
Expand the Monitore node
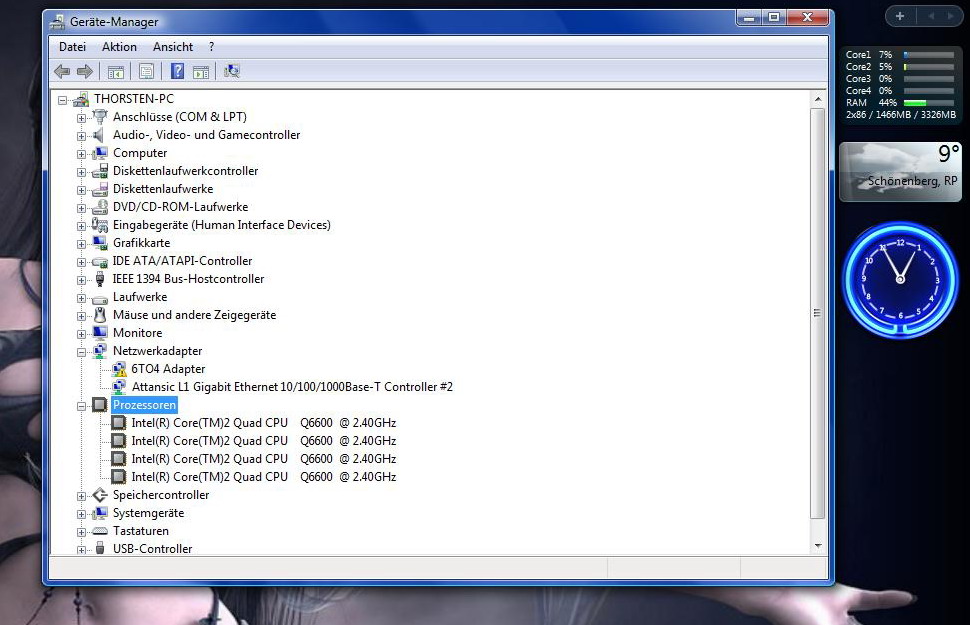click(81, 334)
